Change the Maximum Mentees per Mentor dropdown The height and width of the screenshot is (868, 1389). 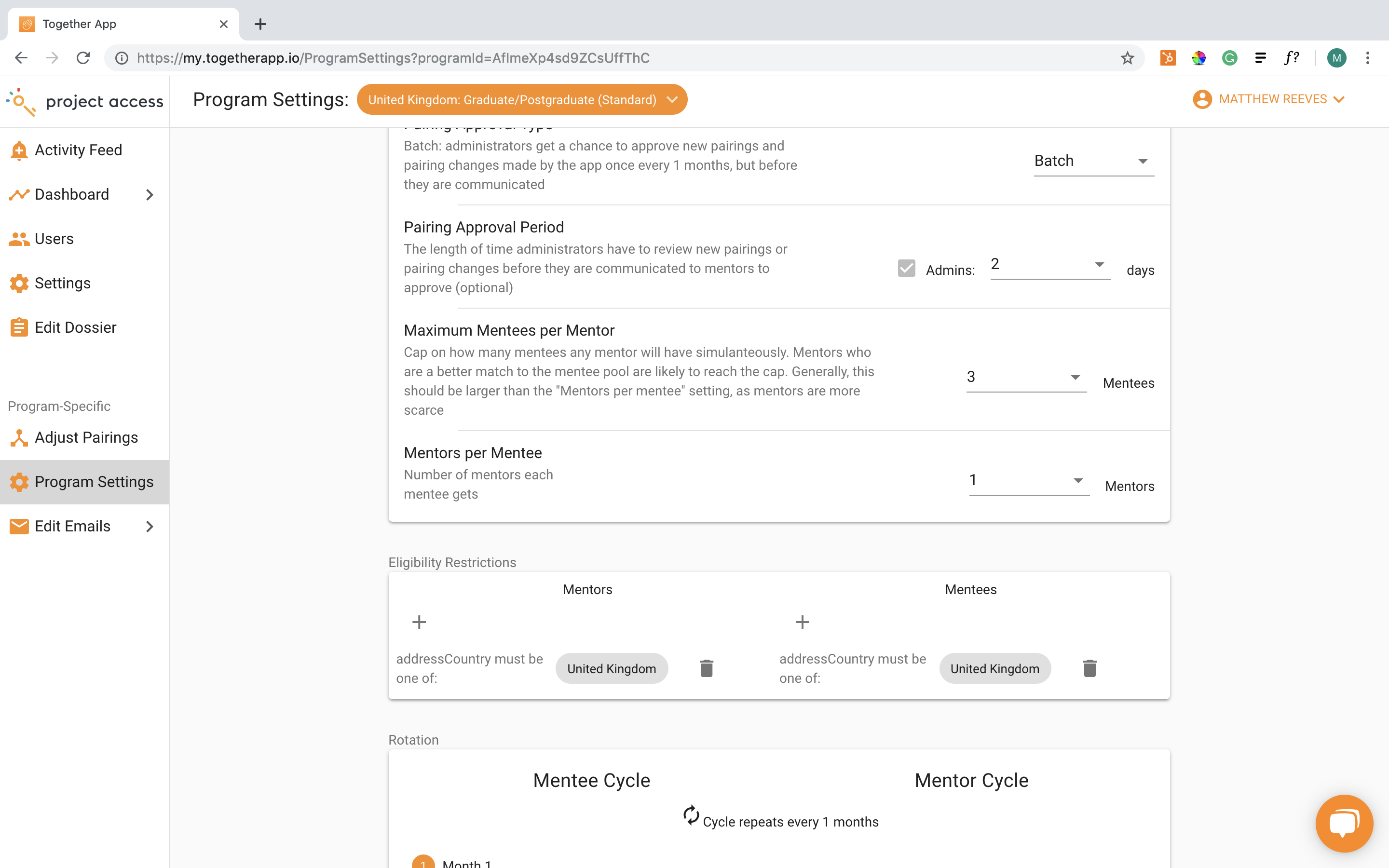[x=1026, y=377]
